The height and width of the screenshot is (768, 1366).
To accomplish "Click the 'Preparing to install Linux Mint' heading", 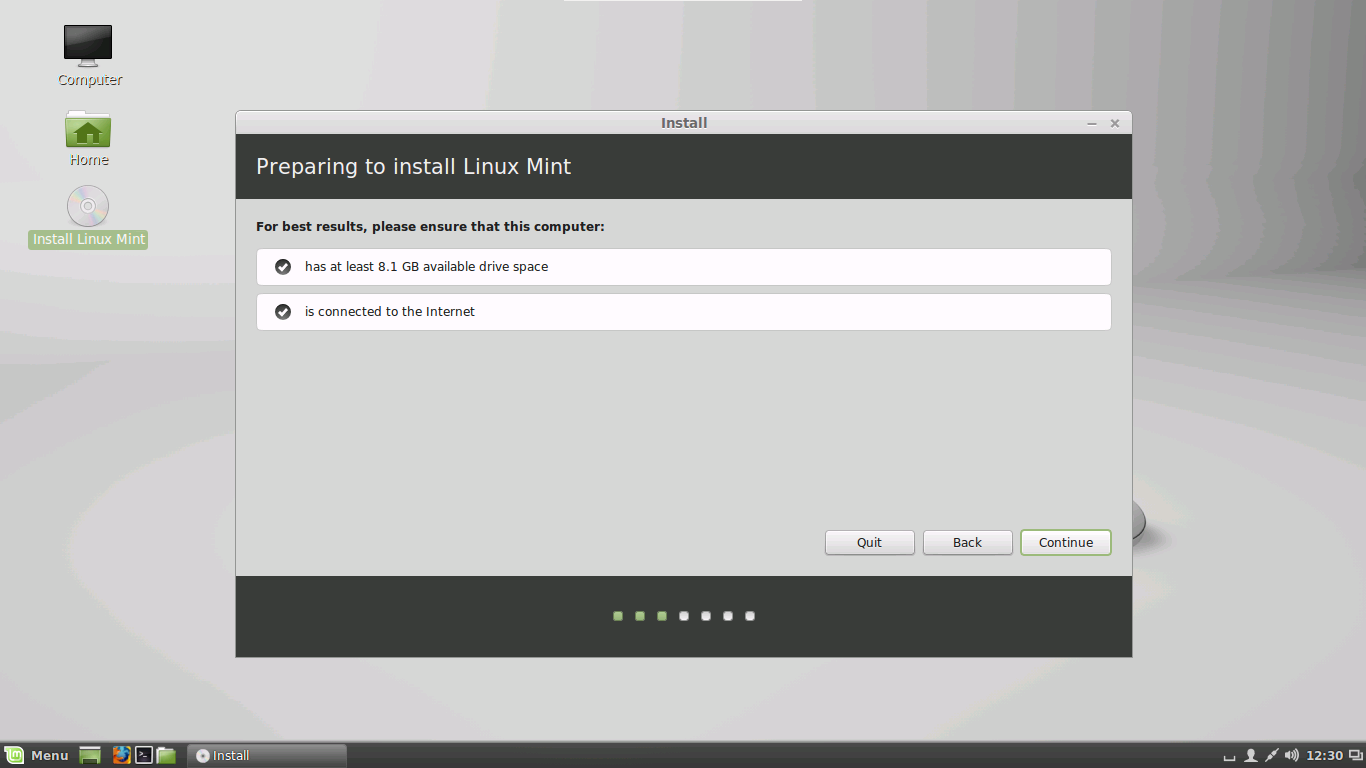I will tap(413, 167).
